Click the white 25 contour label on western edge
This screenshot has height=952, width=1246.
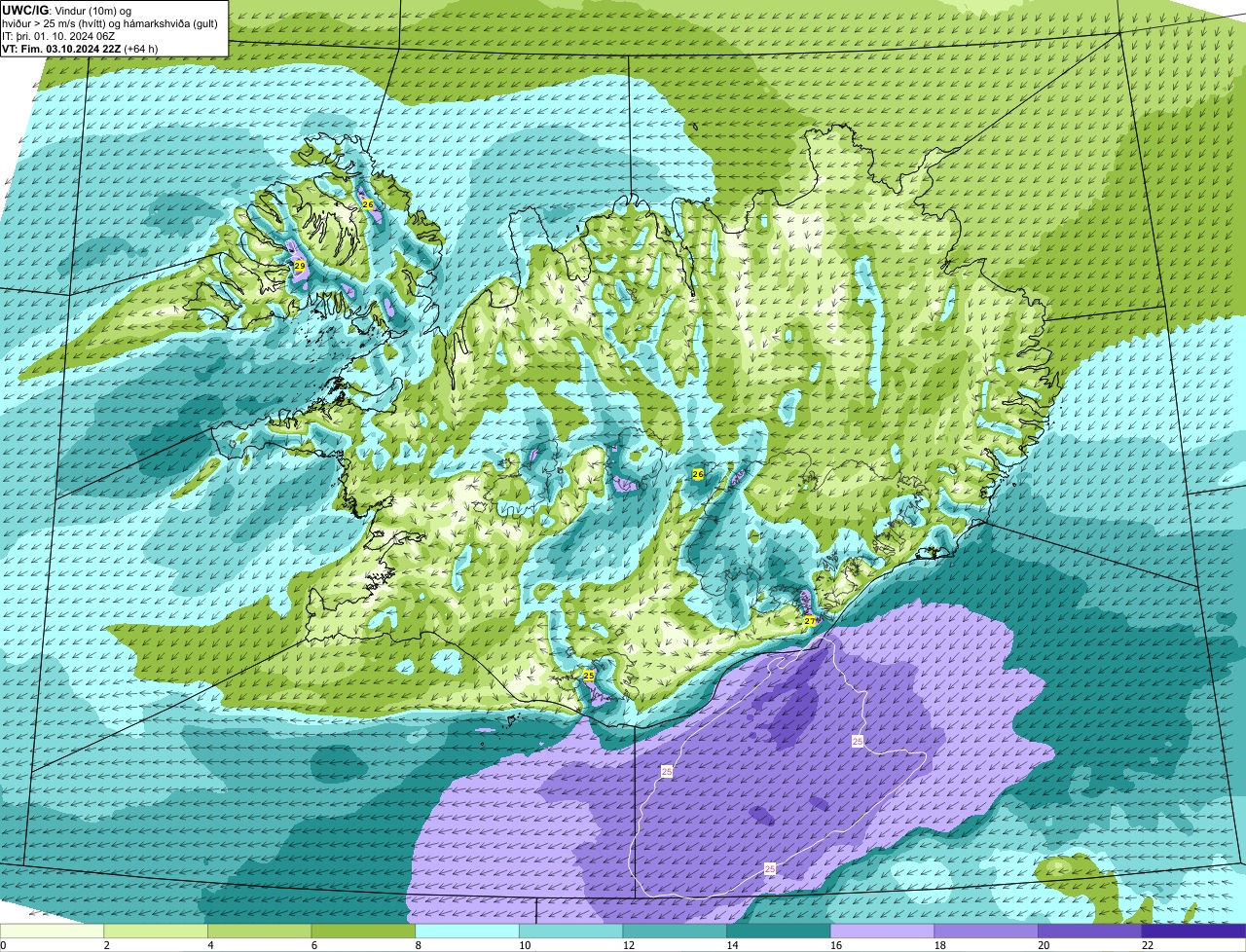667,771
